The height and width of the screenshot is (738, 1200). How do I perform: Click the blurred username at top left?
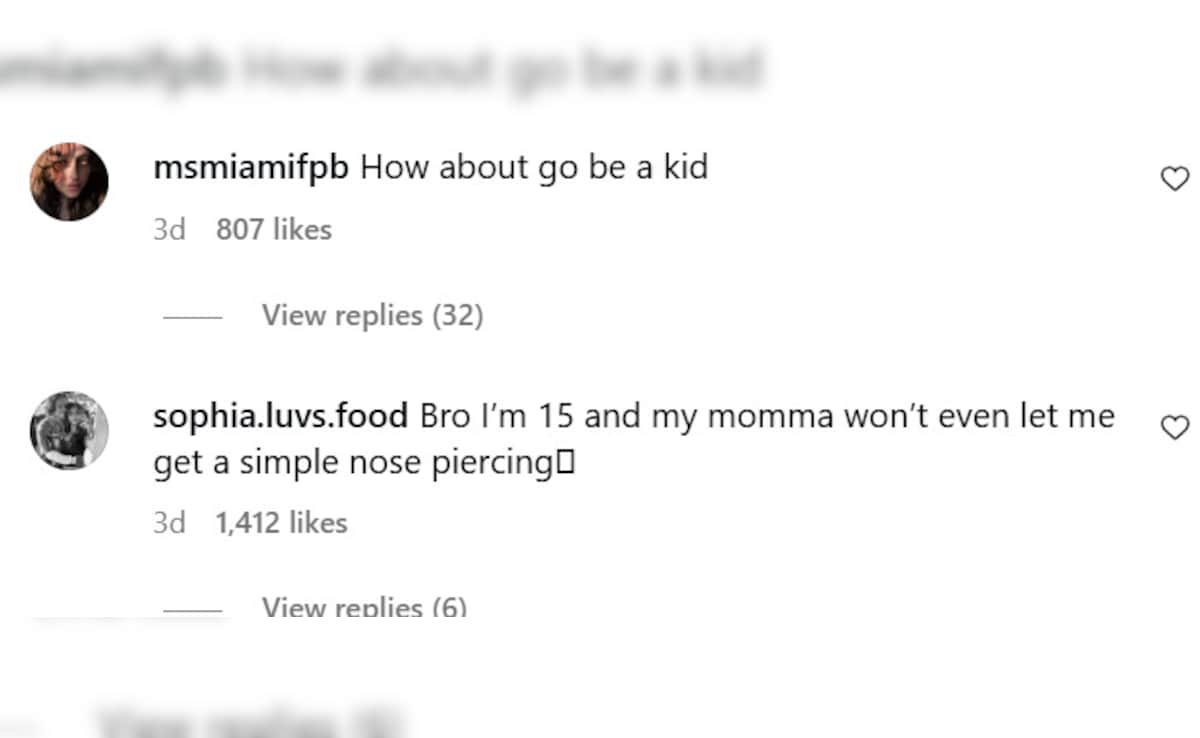[110, 72]
